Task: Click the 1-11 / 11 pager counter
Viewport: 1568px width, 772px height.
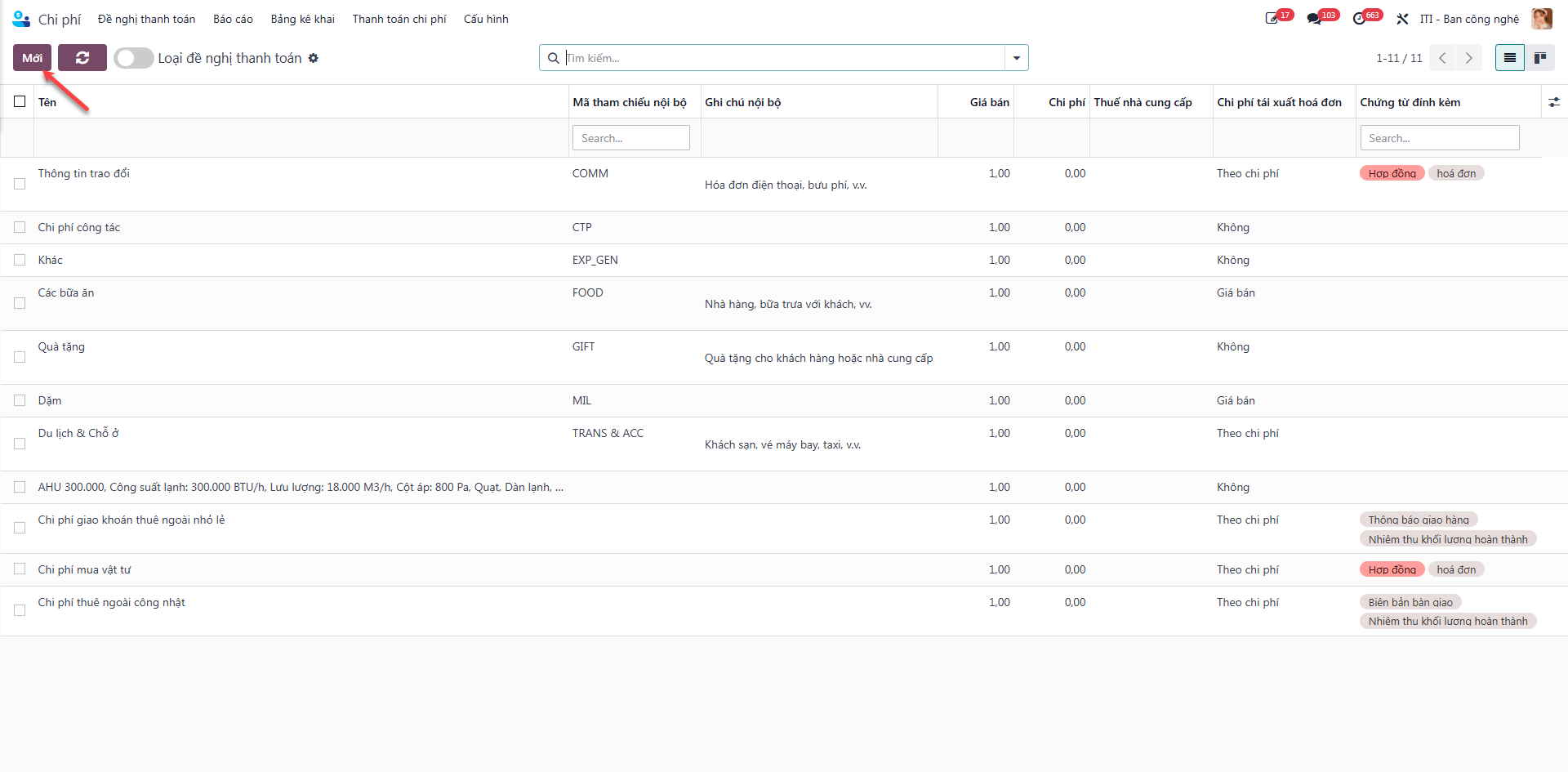Action: tap(1399, 58)
